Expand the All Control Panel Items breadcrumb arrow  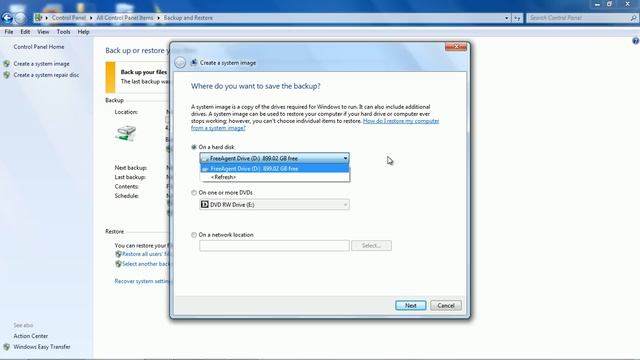tap(158, 18)
